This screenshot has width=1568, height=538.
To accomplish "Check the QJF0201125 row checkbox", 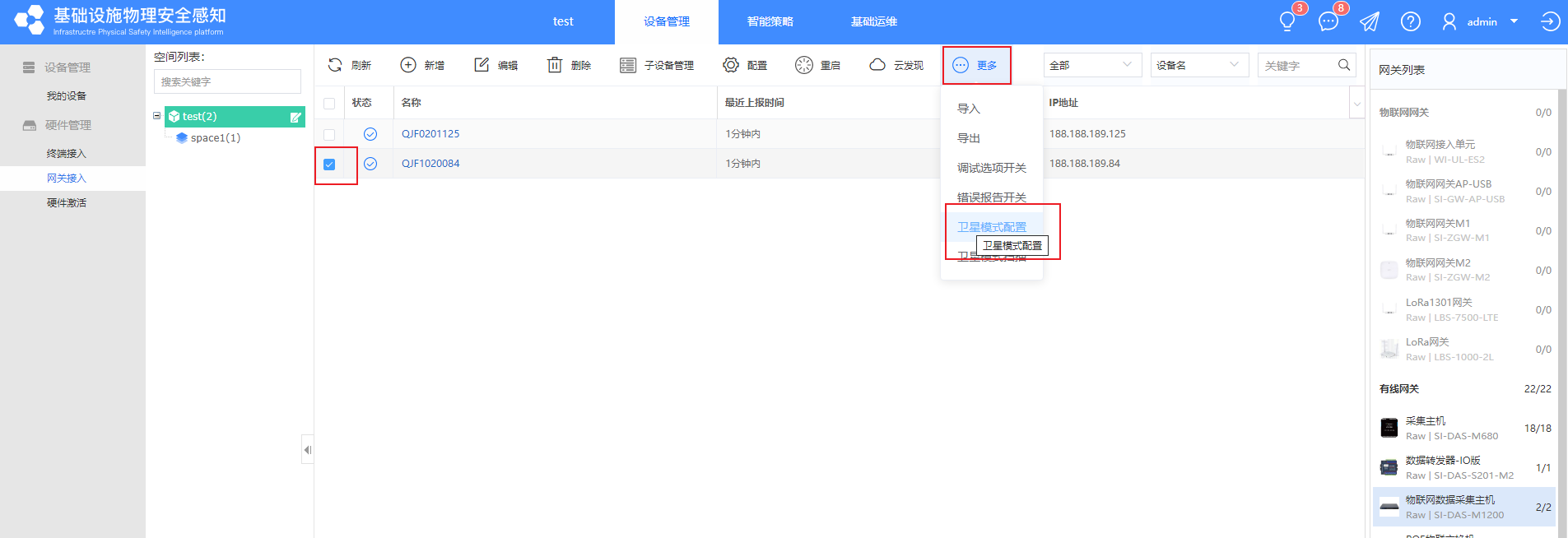I will (329, 134).
